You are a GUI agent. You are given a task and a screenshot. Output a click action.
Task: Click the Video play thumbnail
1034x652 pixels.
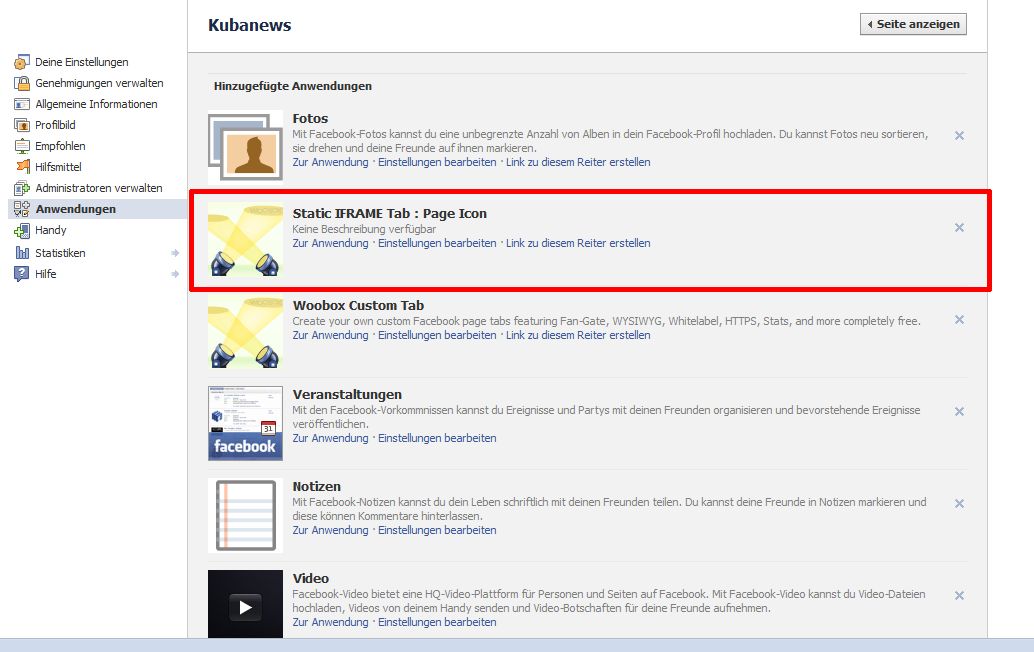pos(245,604)
